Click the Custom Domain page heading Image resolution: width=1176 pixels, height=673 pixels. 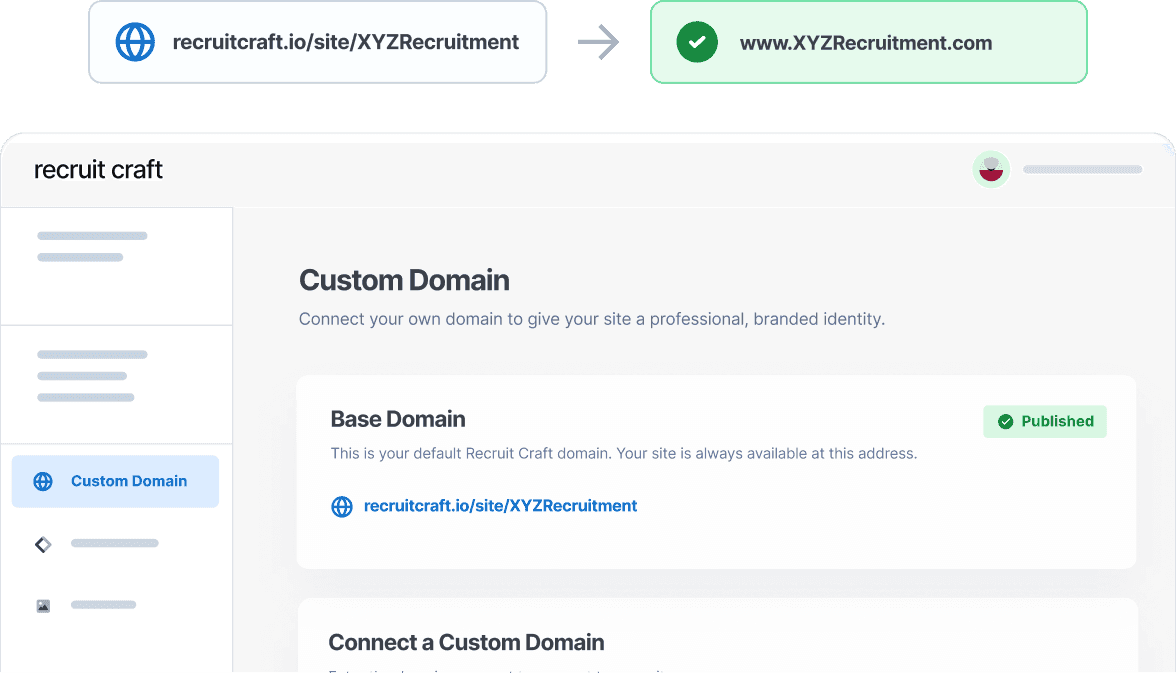click(404, 281)
